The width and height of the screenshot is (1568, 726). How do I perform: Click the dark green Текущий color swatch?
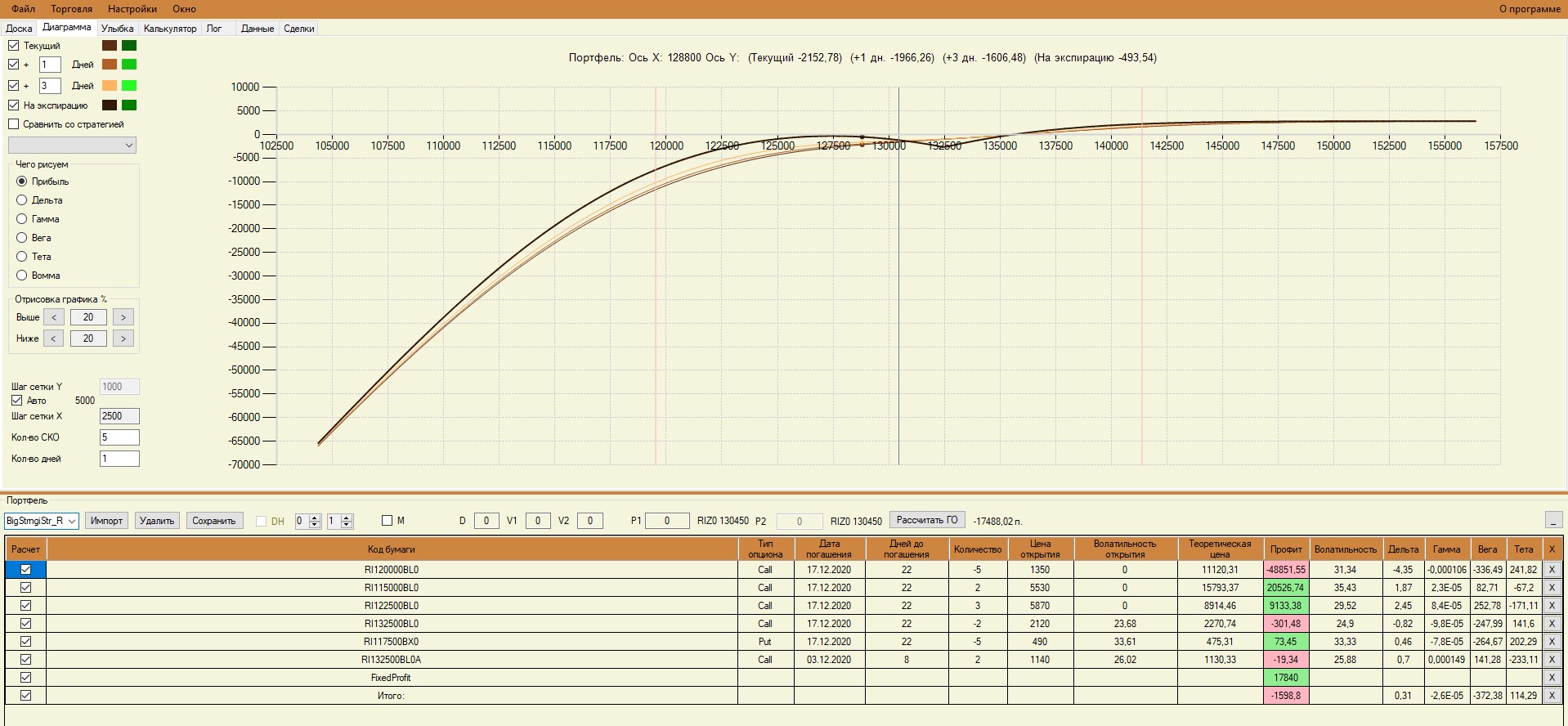(129, 46)
